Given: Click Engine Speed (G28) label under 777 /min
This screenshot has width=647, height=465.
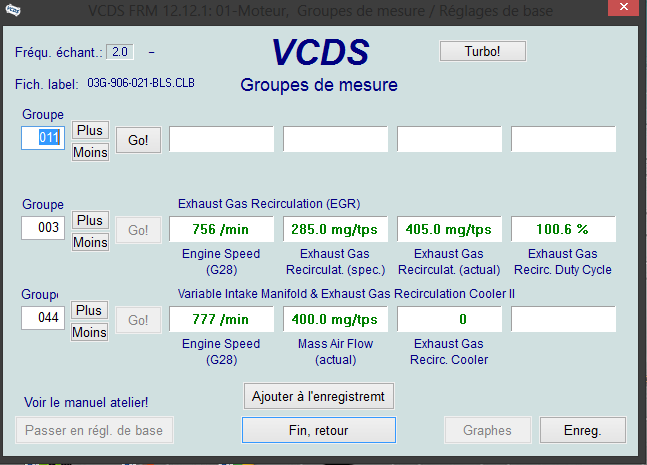Looking at the screenshot, I should pyautogui.click(x=221, y=352).
